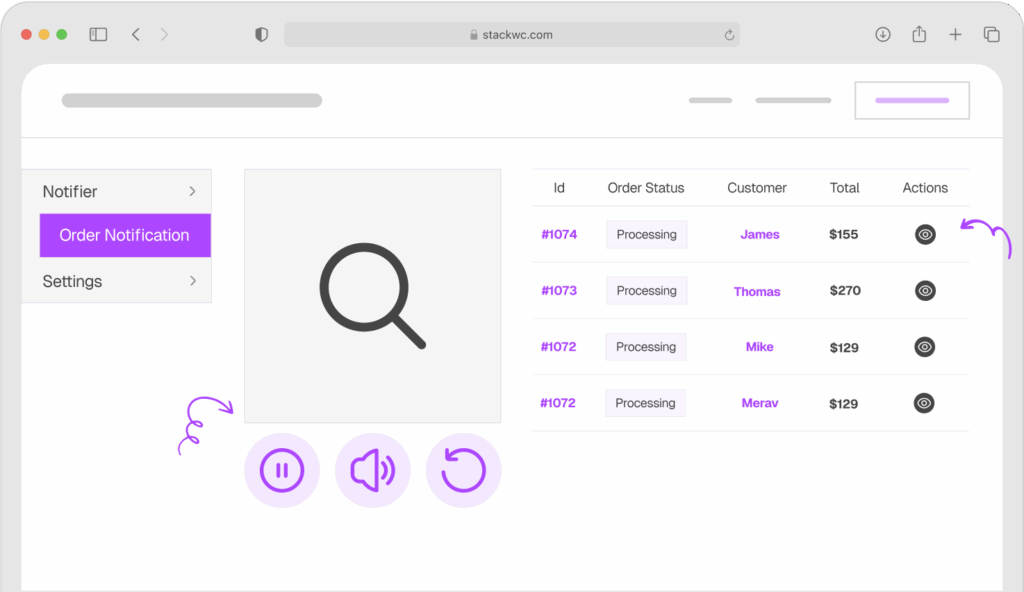Screen dimensions: 1024x592
Task: Click the Actions column header
Action: (x=924, y=187)
